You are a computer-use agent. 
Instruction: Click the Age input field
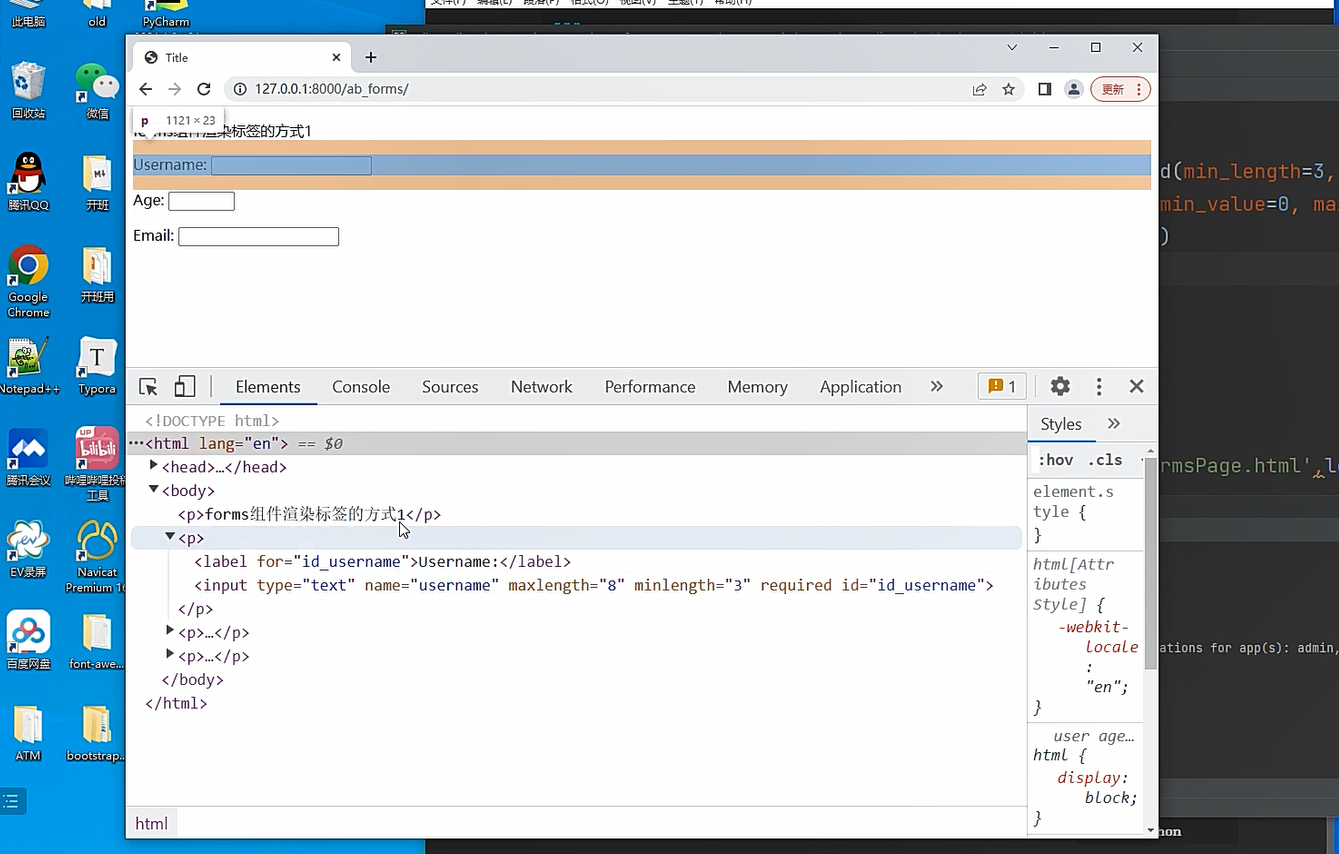coord(201,201)
